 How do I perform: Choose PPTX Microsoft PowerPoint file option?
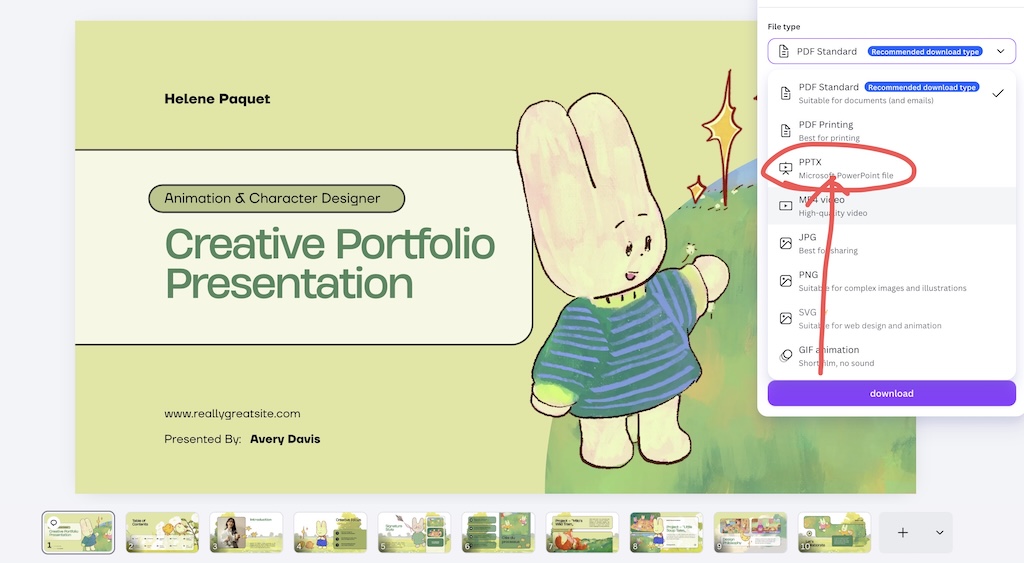point(891,169)
